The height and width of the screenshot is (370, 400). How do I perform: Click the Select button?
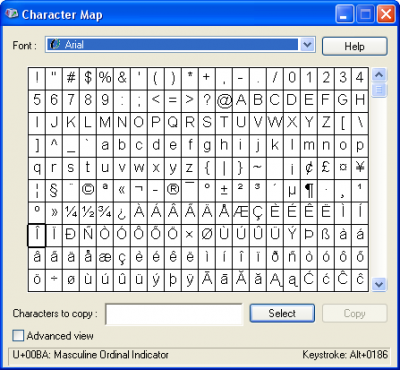(x=282, y=313)
